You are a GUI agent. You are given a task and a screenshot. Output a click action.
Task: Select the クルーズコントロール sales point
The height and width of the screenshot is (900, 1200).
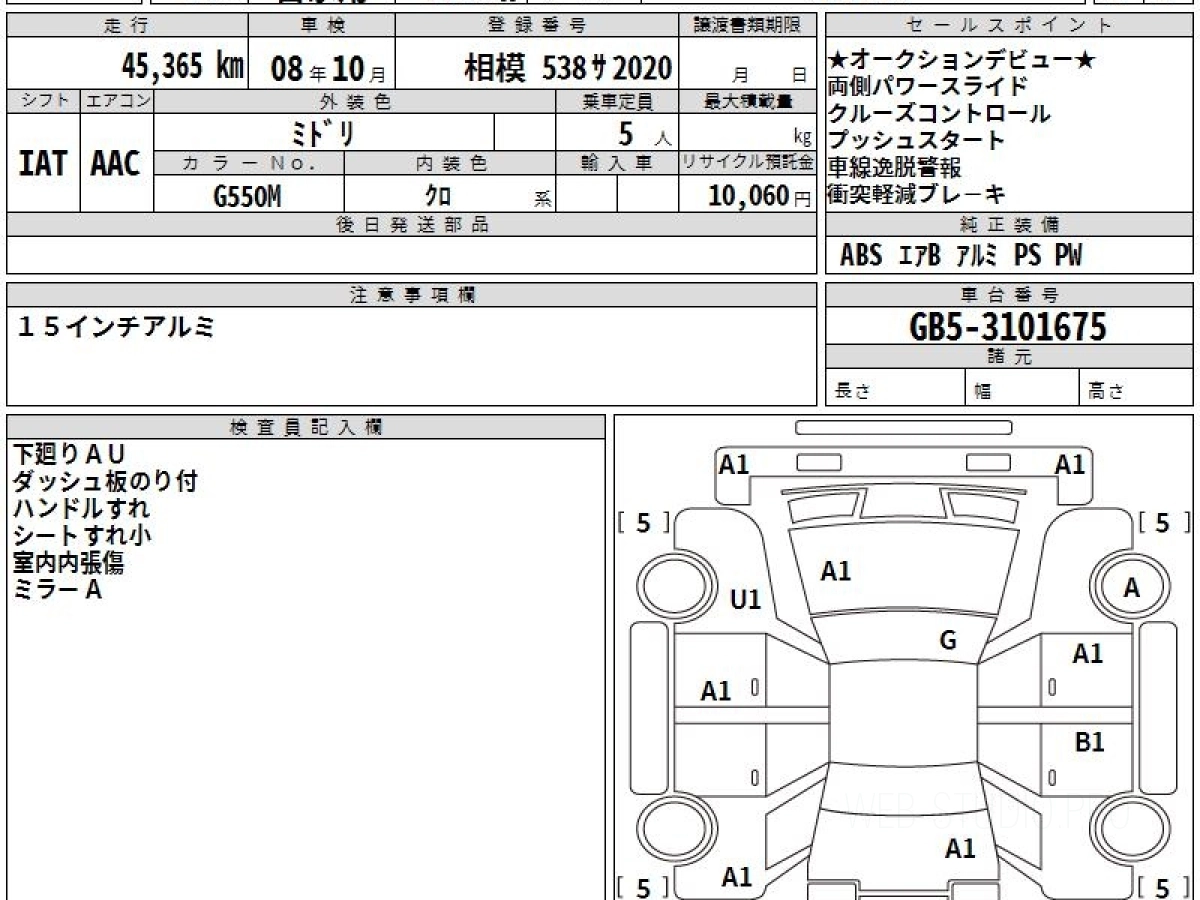coord(939,113)
